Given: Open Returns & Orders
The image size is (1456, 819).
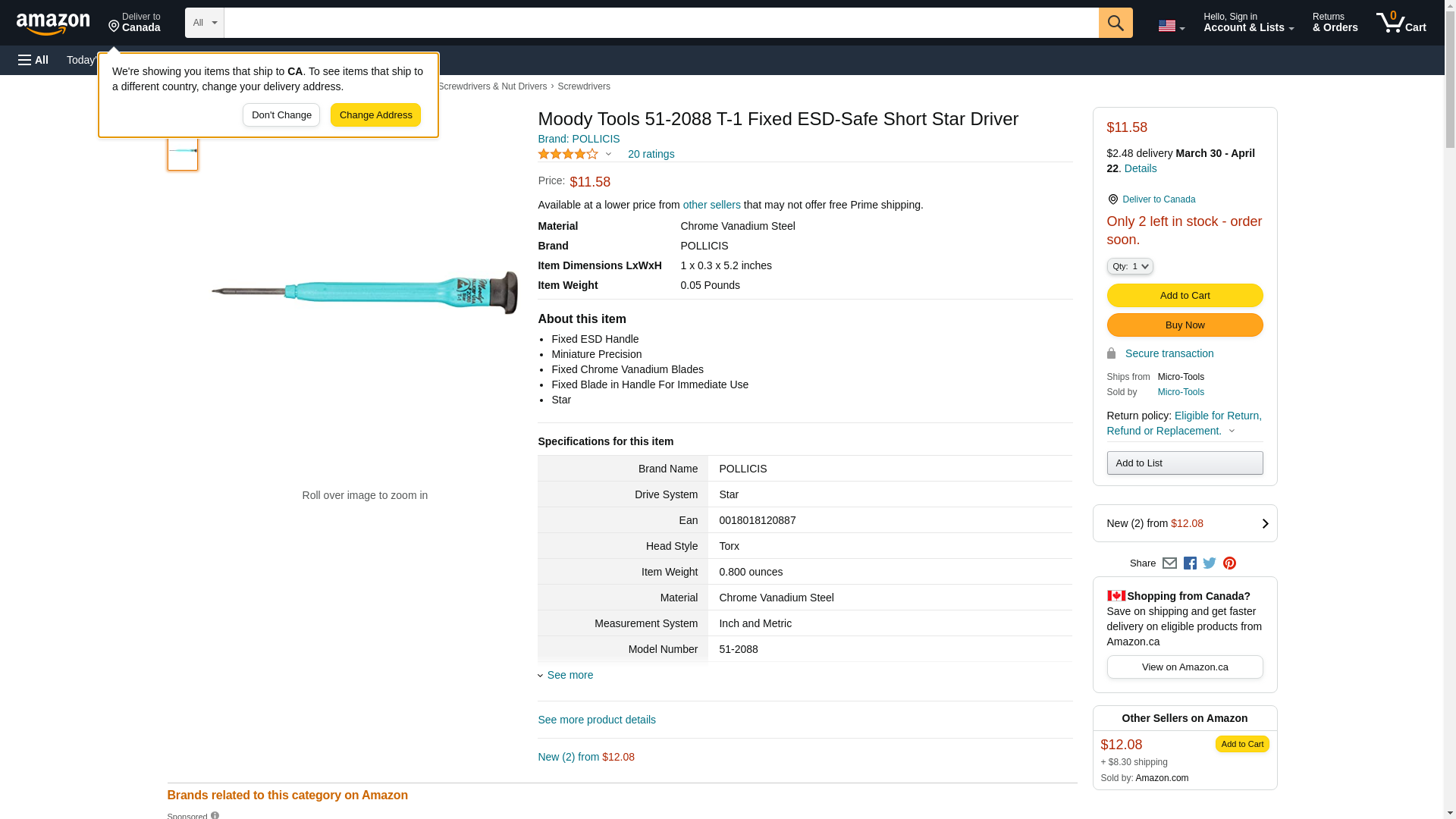Looking at the screenshot, I should 1335,23.
